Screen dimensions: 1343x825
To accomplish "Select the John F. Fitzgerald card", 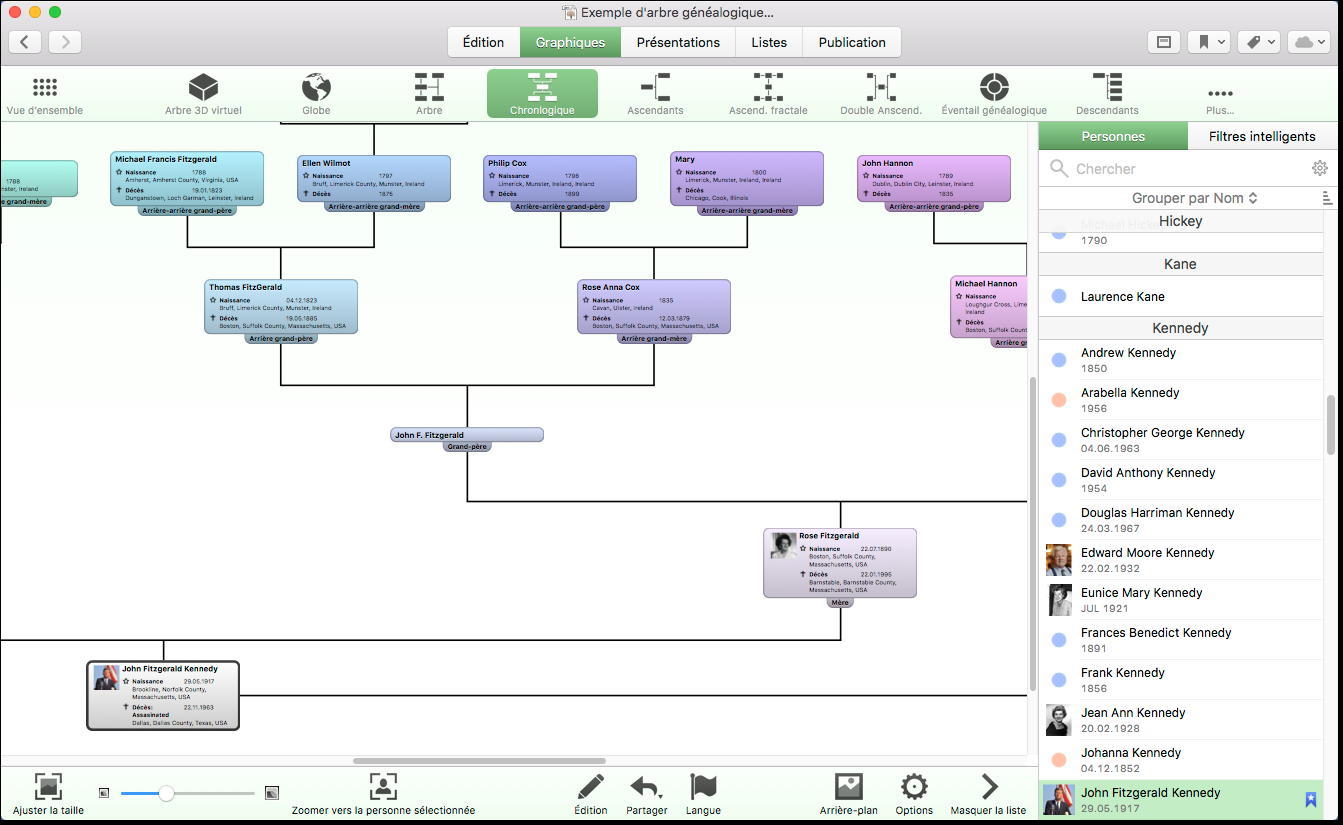I will point(467,435).
